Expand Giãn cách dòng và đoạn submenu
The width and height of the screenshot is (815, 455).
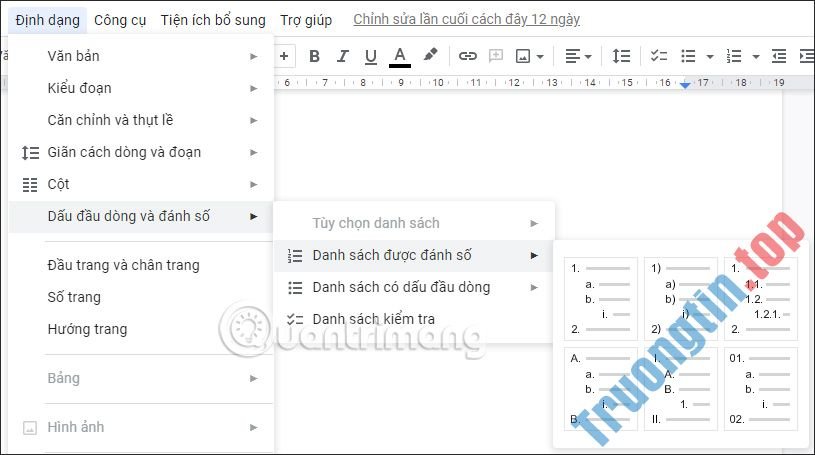pos(140,152)
